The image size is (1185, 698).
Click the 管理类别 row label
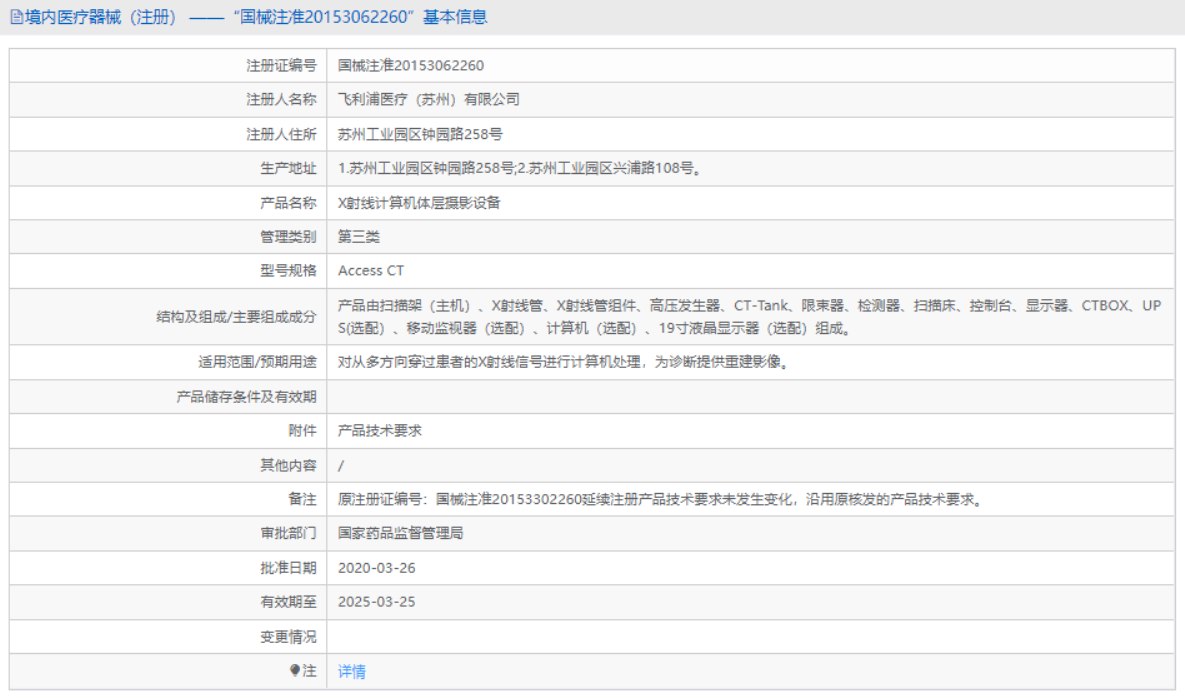[288, 236]
